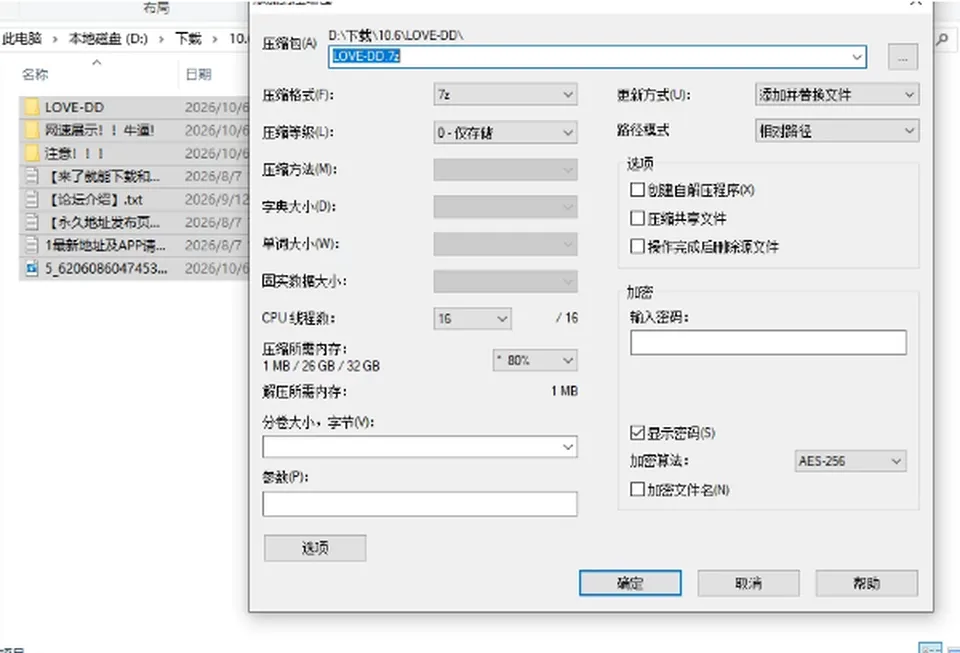Click the 本地磁盘 (D:) breadcrumb
Screen dimensions: 960x653
[x=108, y=39]
